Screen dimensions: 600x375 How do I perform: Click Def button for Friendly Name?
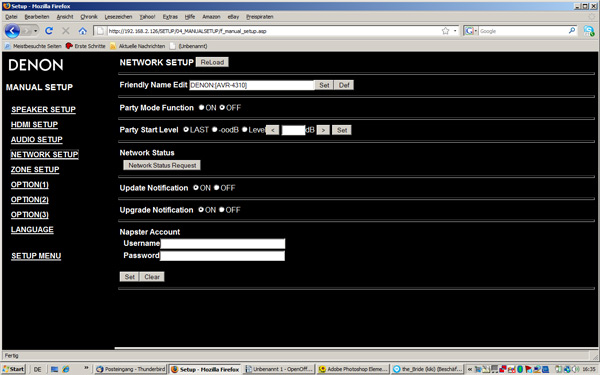point(344,85)
